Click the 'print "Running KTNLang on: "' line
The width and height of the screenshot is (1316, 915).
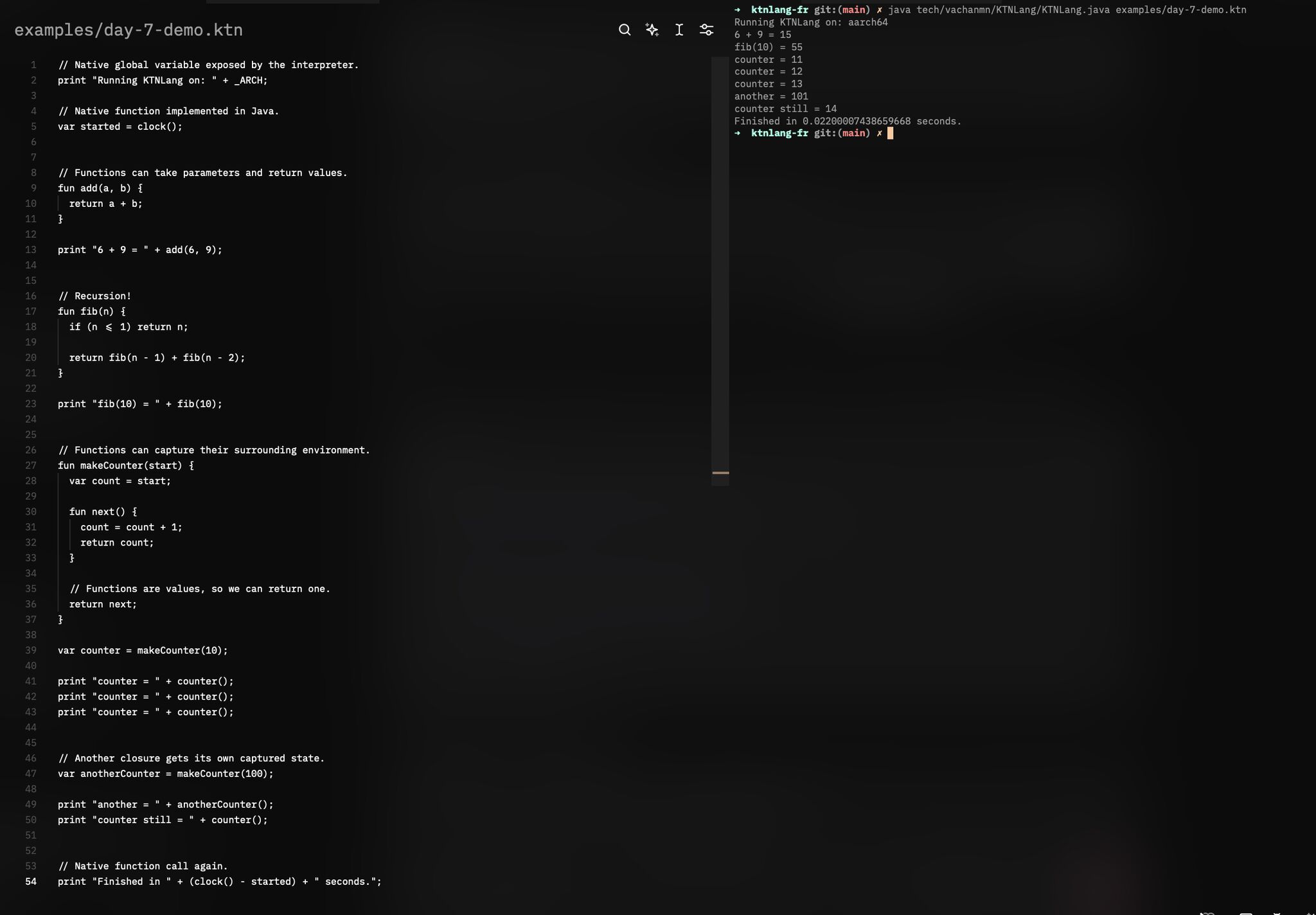[163, 80]
